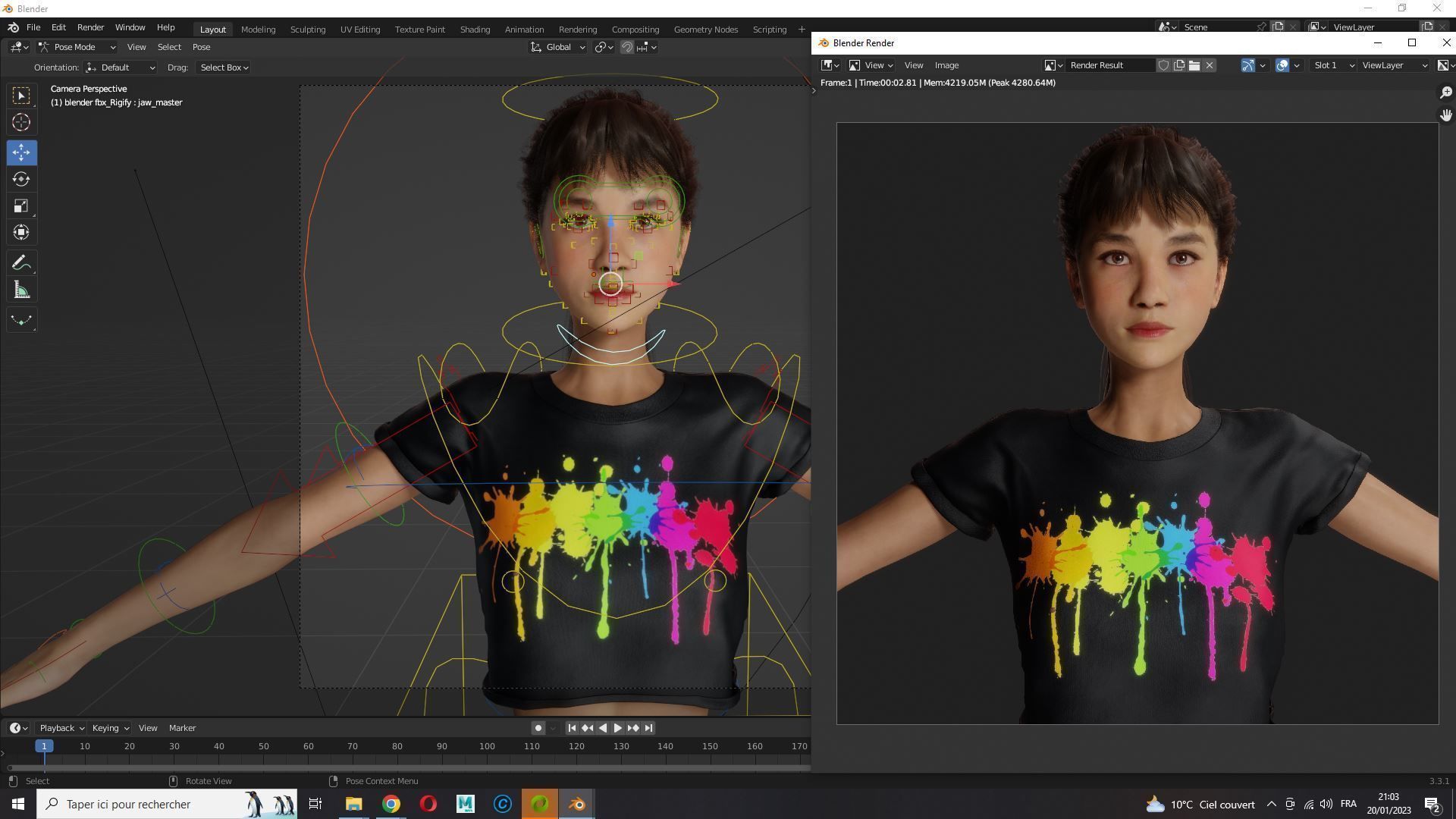The height and width of the screenshot is (819, 1456).
Task: Click frame 100 on the timeline
Action: (487, 747)
